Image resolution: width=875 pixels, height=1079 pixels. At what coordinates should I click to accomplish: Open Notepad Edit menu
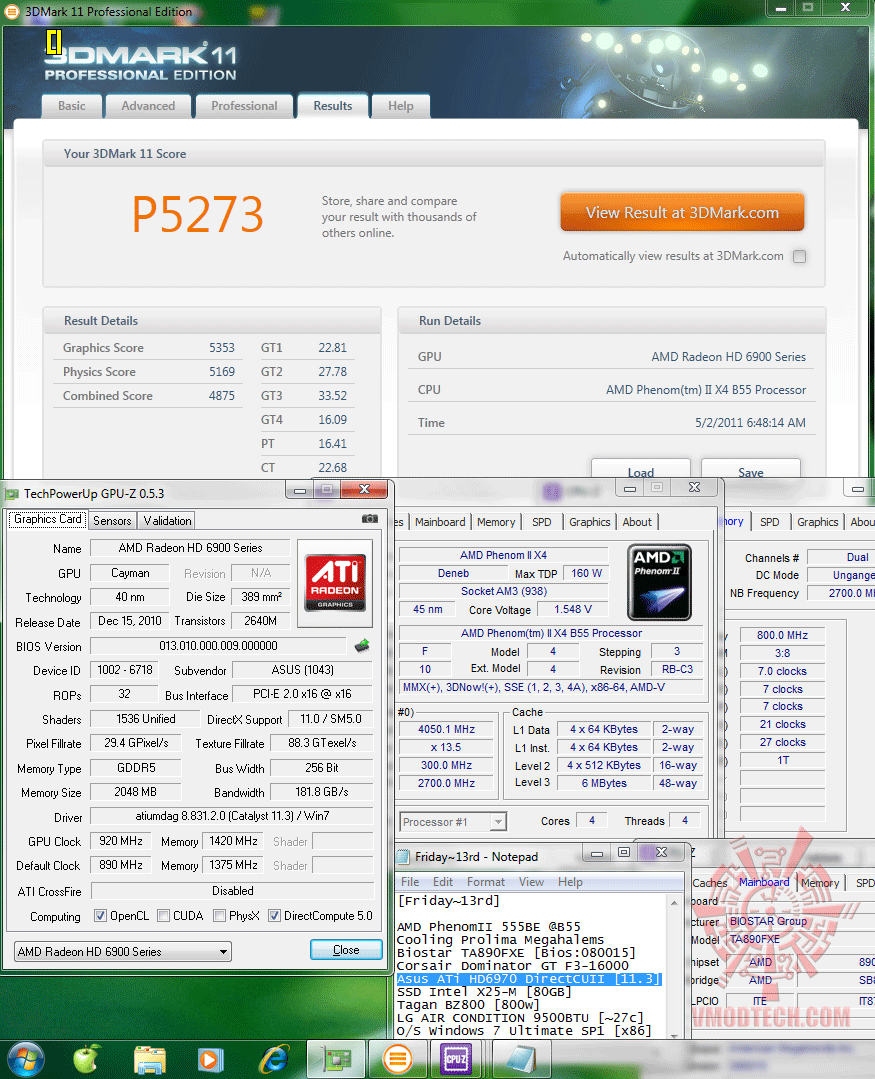point(443,882)
